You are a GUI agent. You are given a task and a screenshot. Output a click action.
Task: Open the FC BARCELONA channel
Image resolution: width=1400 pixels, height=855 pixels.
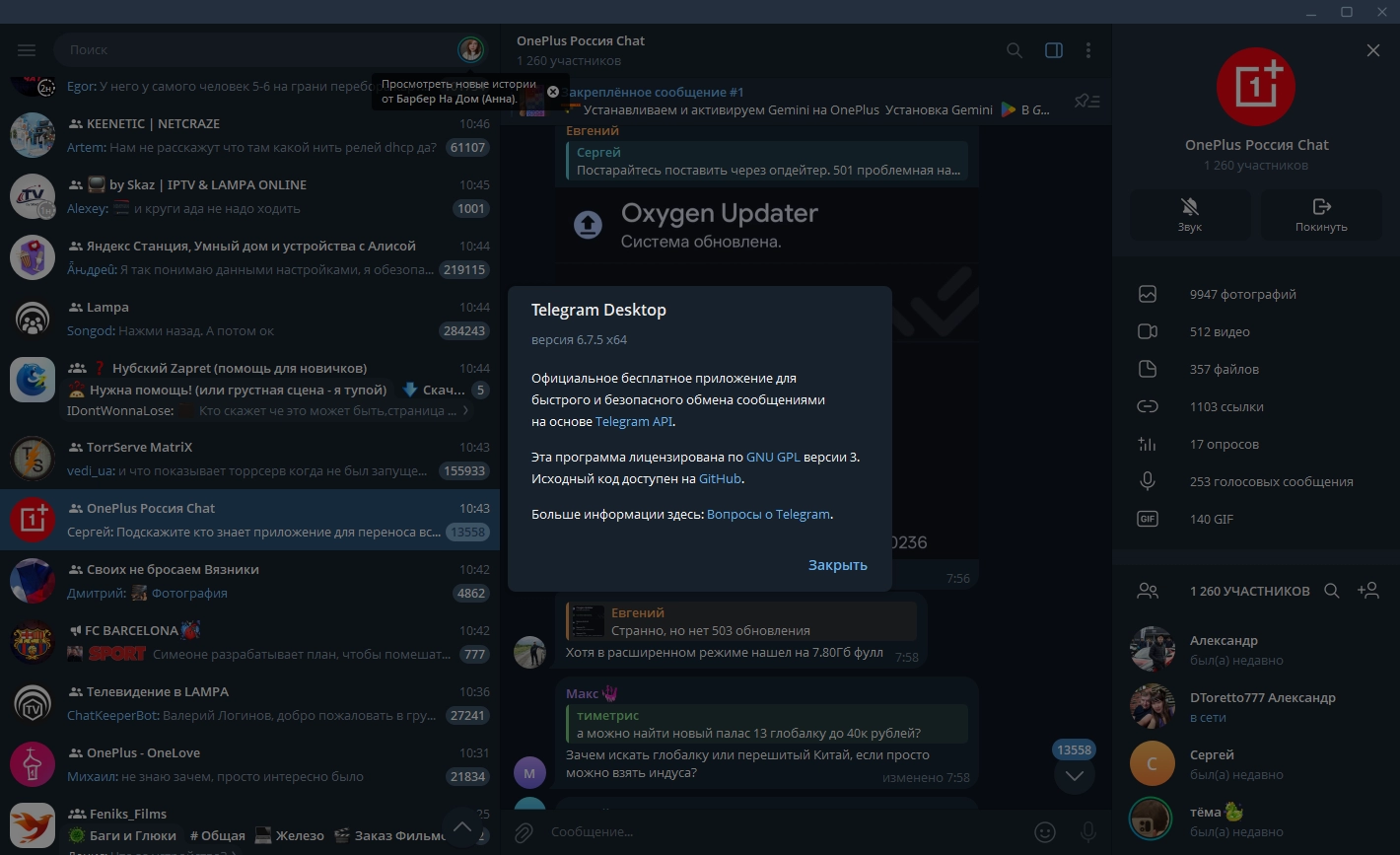[249, 642]
